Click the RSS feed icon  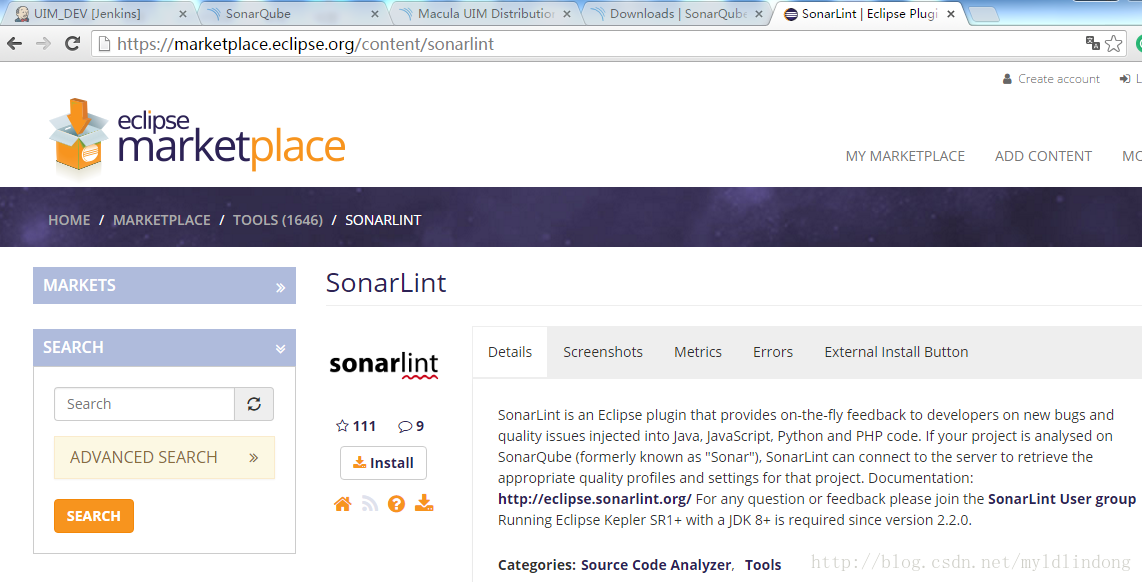click(370, 503)
